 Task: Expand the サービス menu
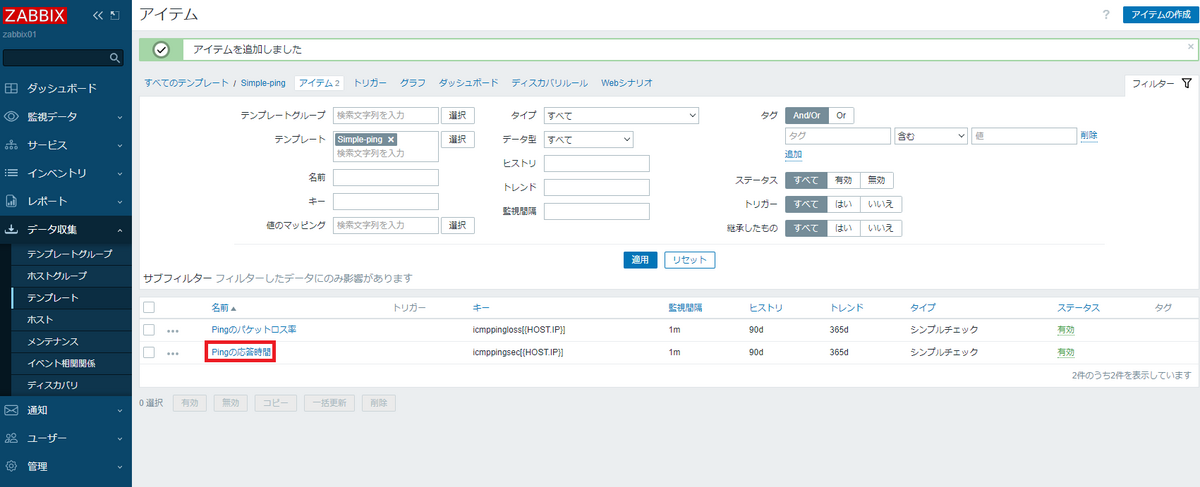[119, 145]
